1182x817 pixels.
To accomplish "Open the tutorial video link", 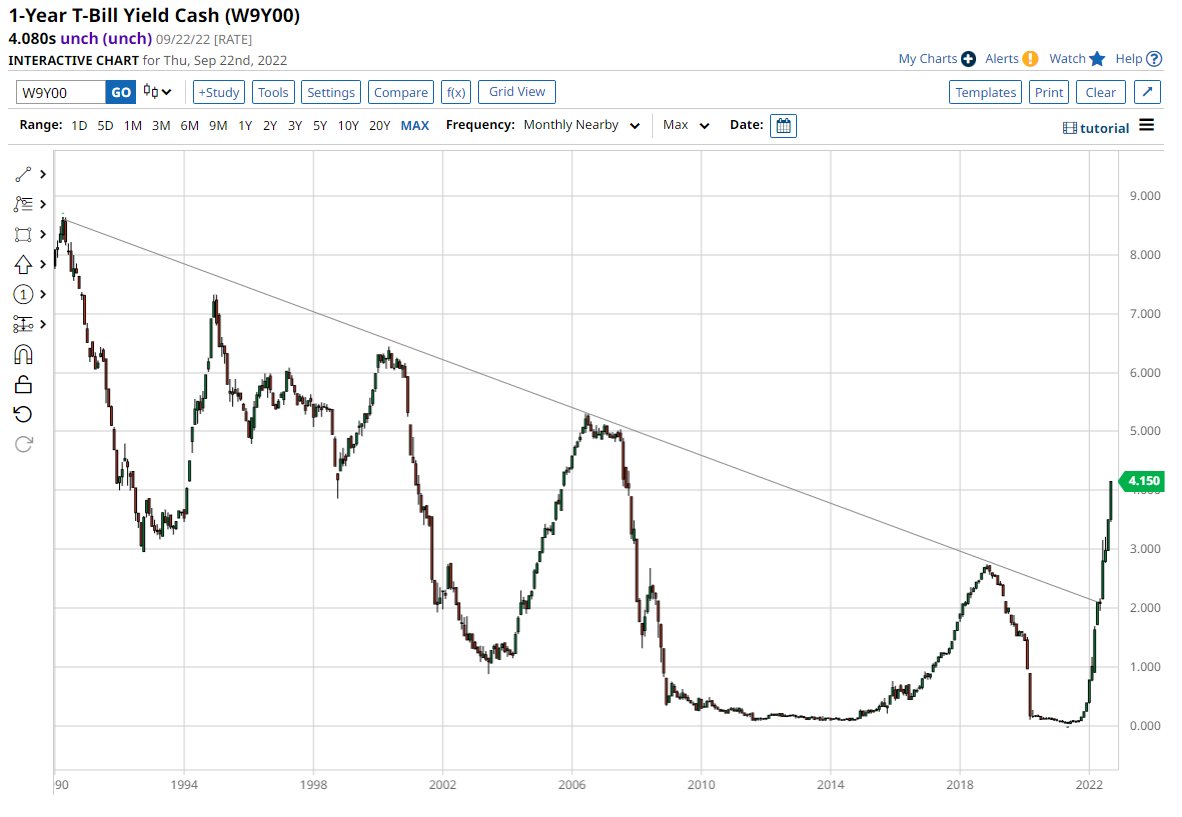I will 1096,128.
